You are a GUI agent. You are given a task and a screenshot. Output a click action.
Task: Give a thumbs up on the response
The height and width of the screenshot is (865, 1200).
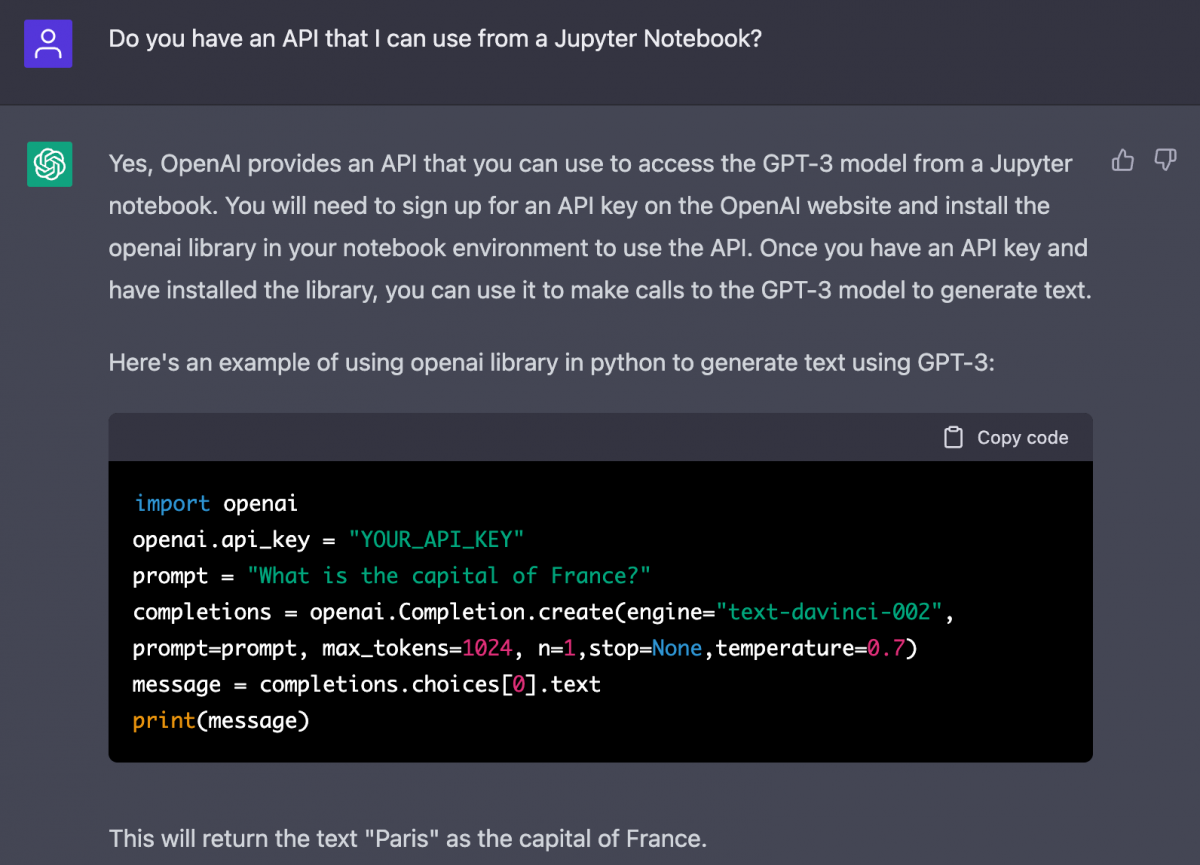[x=1122, y=160]
